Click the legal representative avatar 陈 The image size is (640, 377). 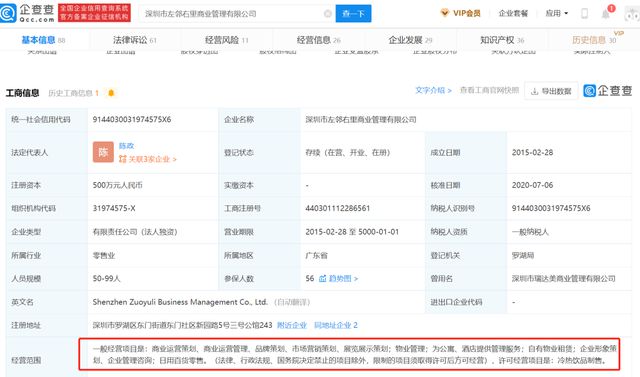pyautogui.click(x=103, y=152)
